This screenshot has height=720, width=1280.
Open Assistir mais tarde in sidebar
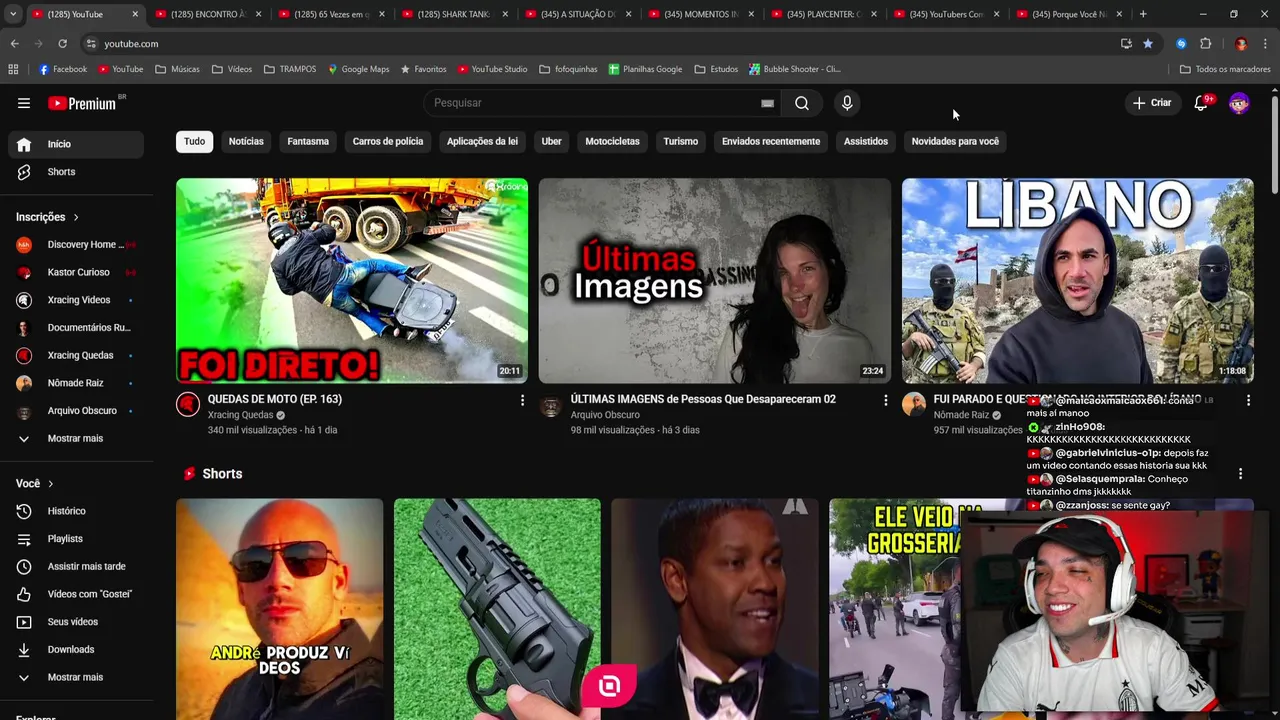click(x=76, y=566)
